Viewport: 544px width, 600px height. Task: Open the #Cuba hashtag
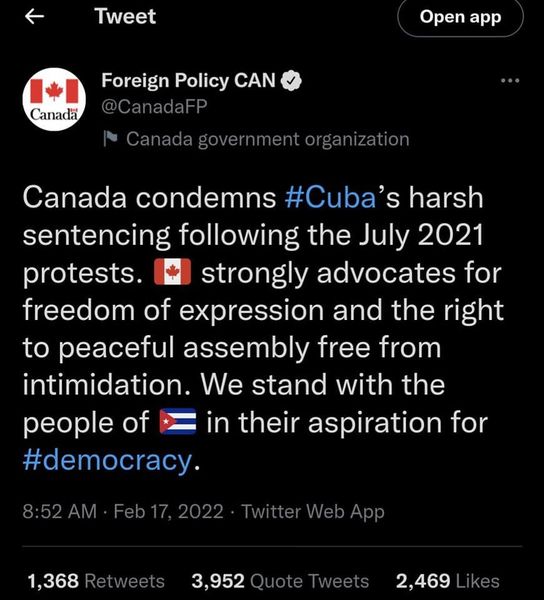pyautogui.click(x=331, y=198)
